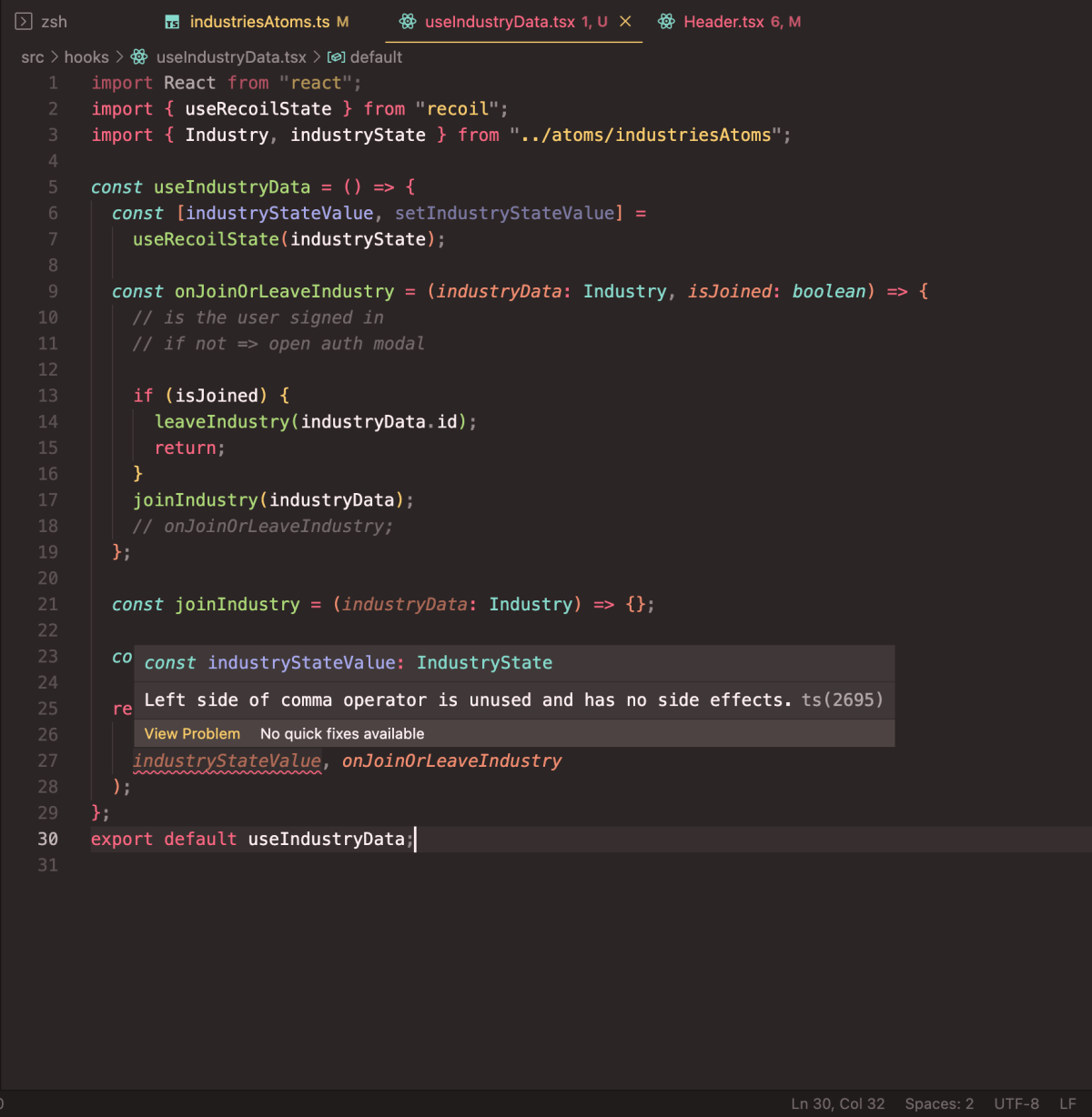Change indentation via Spaces: 2 status item
This screenshot has width=1092, height=1117.
click(x=939, y=1103)
